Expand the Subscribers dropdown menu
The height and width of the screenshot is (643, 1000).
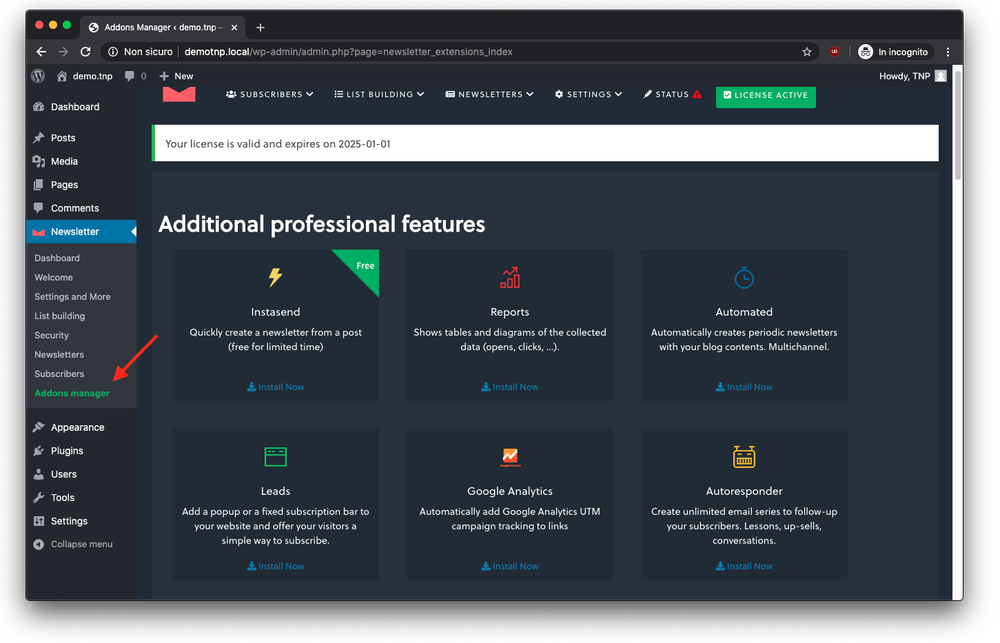coord(269,94)
